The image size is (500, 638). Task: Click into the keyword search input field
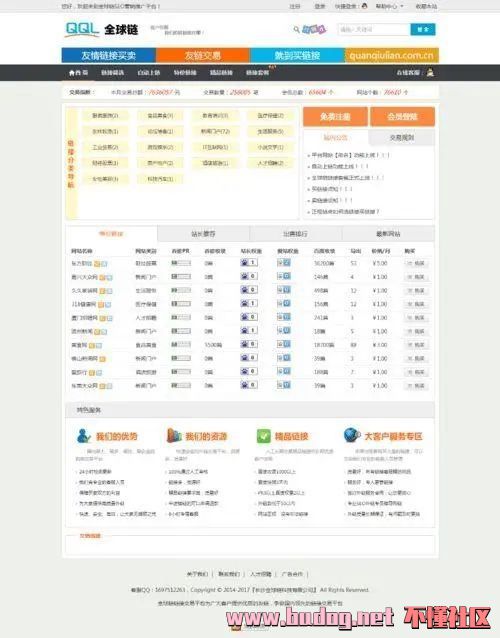click(x=373, y=29)
